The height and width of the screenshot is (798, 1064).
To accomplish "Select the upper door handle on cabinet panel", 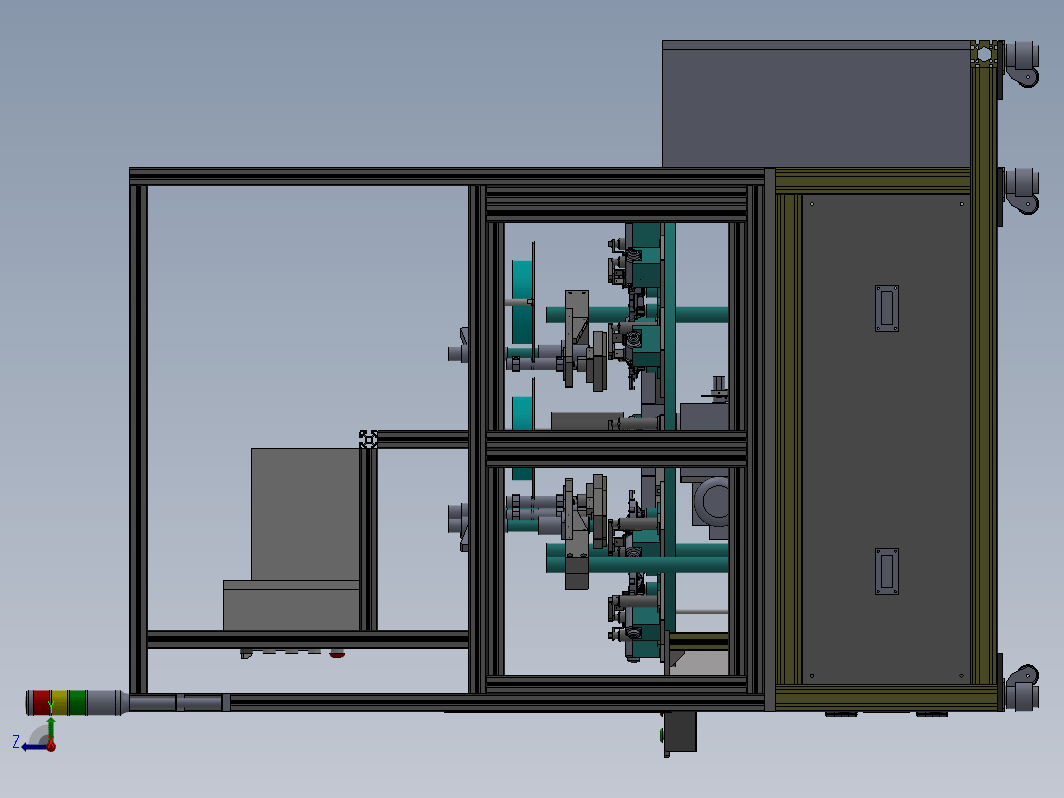I will (x=887, y=308).
